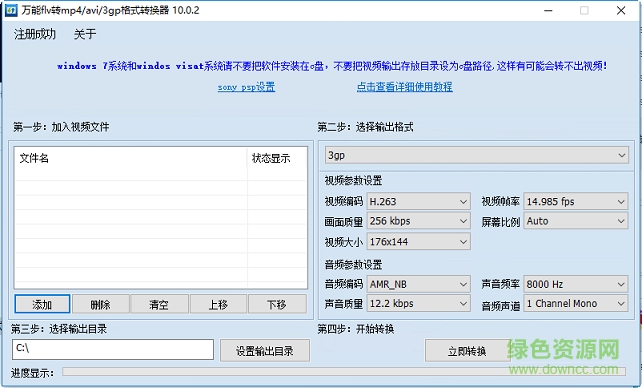Screen dimensions: 642x388
Task: Move file up with 上移 button
Action: (x=218, y=304)
